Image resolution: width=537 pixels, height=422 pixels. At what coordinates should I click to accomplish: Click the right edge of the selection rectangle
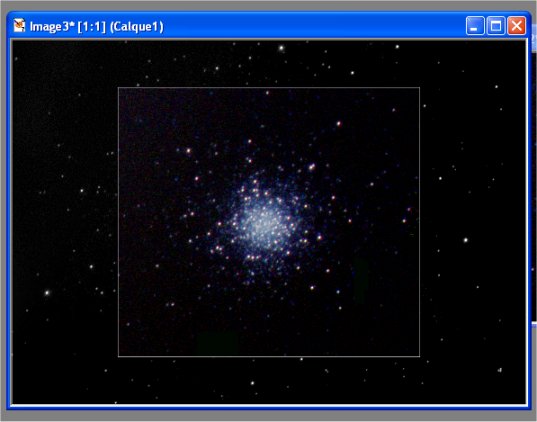tap(420, 222)
